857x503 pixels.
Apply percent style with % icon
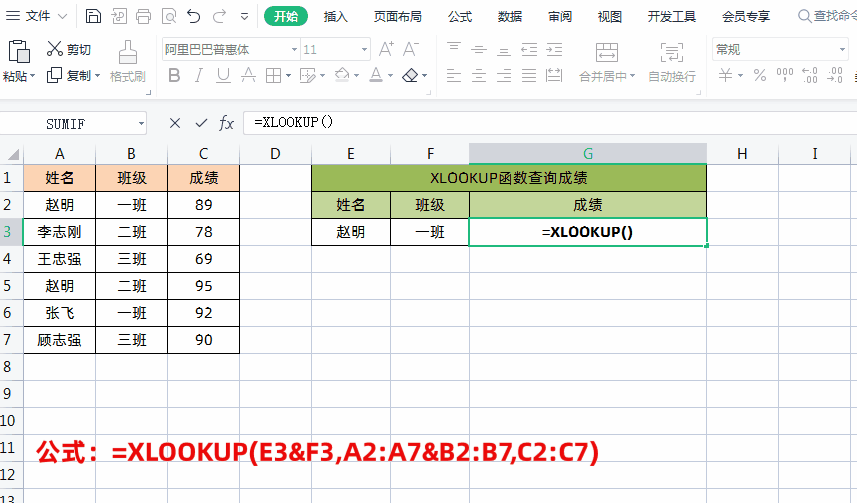pyautogui.click(x=760, y=75)
